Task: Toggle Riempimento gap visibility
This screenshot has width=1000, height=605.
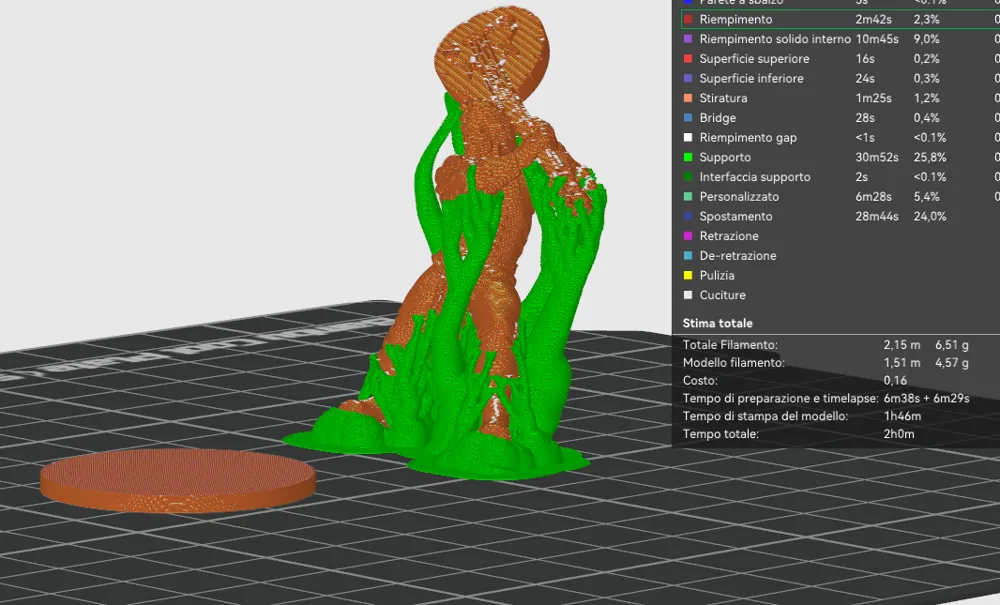Action: [747, 138]
